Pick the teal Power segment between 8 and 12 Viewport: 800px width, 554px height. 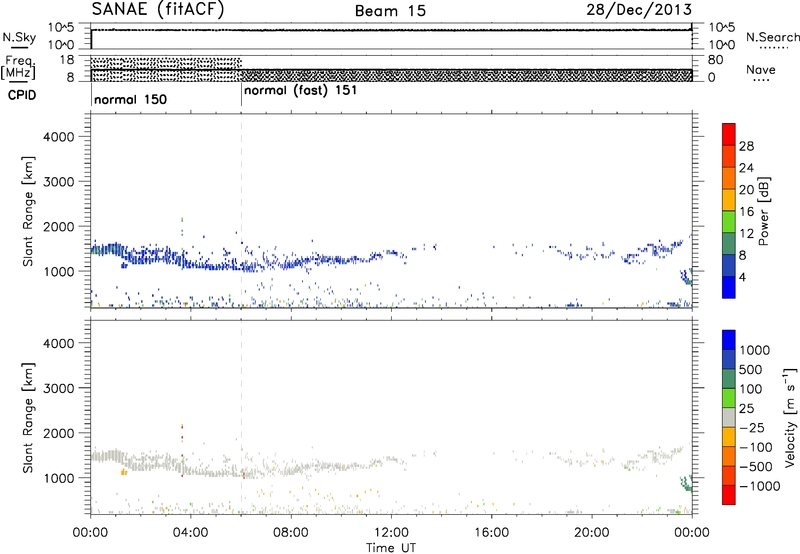[729, 243]
